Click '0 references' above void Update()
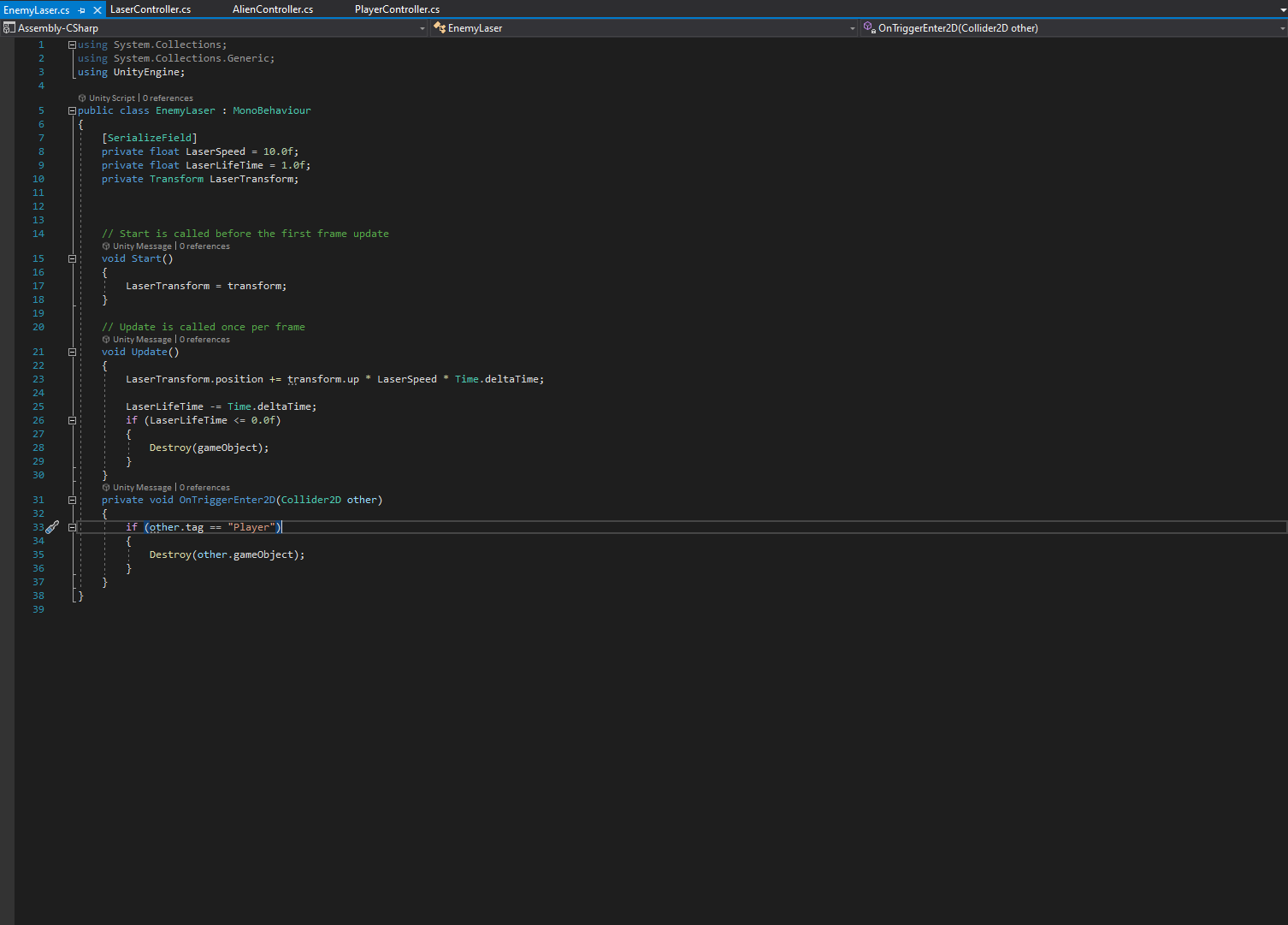 pos(204,340)
